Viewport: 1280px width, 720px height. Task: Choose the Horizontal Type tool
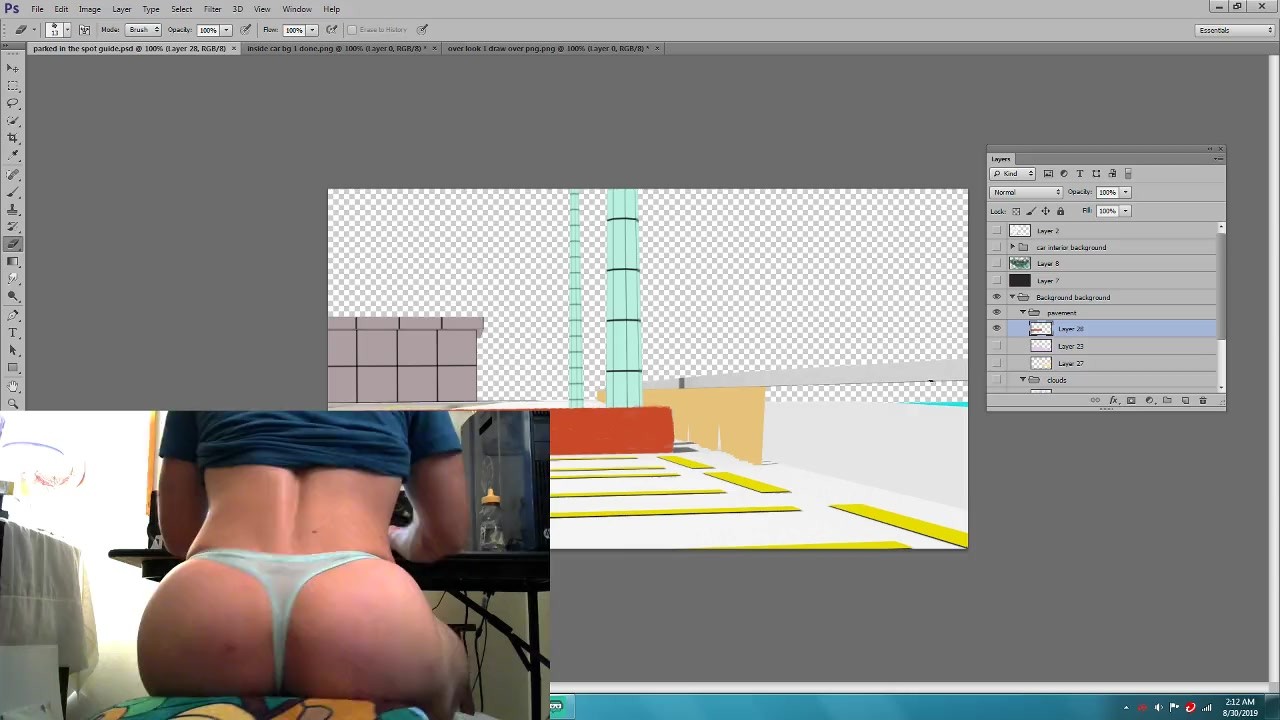13,332
